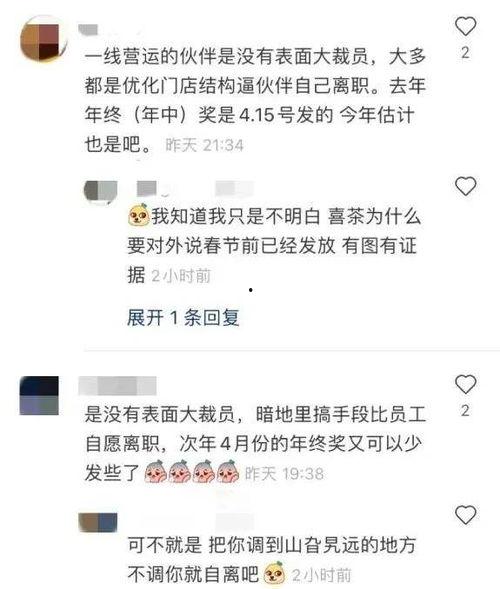Tap the 昨天 21:34 timestamp
The height and width of the screenshot is (589, 500).
click(x=204, y=145)
